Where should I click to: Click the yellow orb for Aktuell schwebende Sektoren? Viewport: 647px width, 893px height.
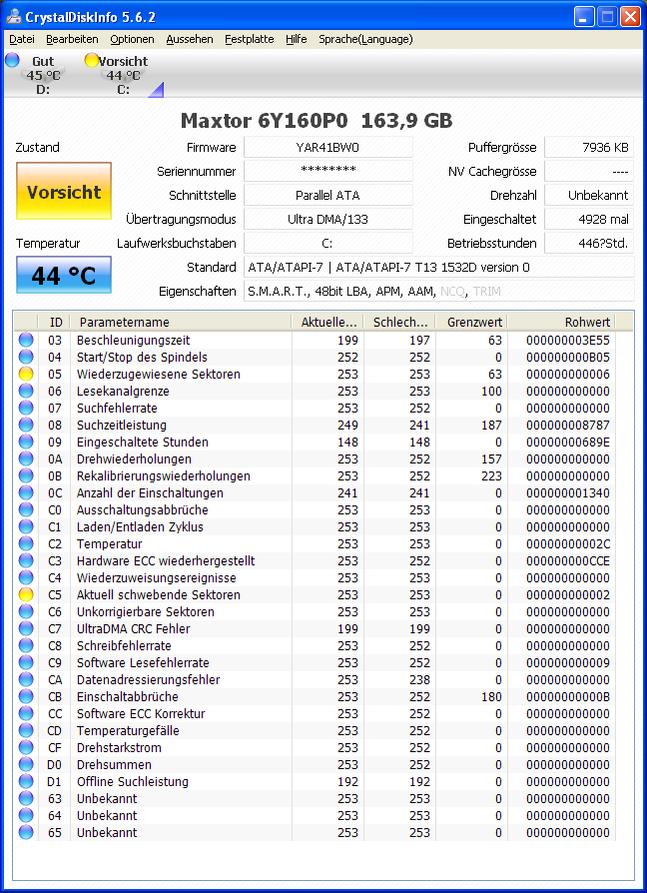(26, 595)
